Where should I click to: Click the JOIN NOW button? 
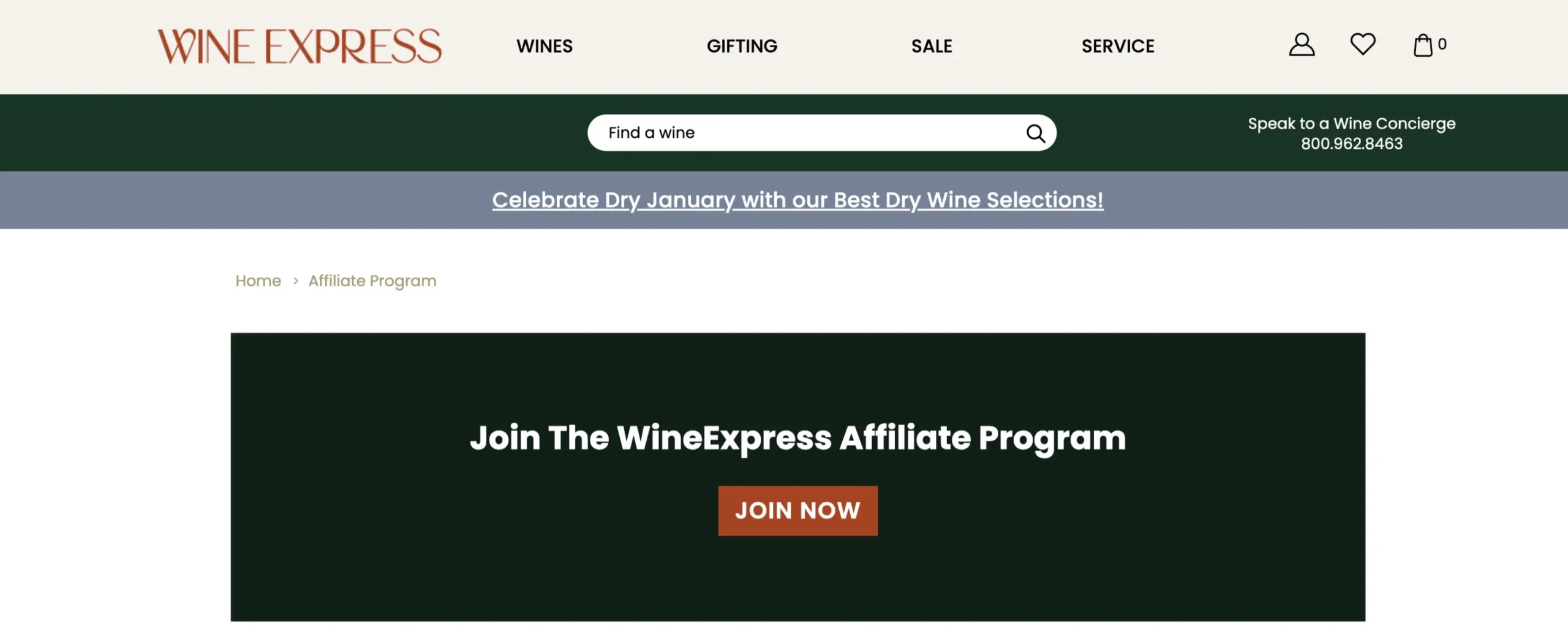797,510
